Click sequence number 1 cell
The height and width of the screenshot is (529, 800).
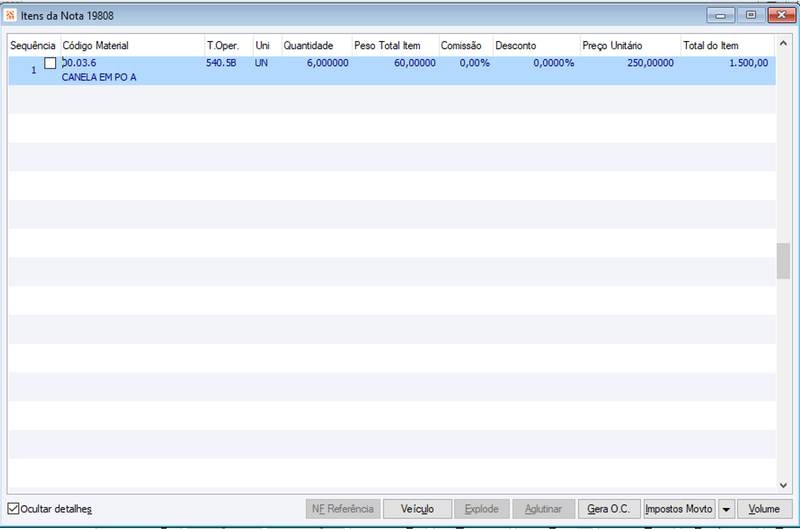coord(34,70)
